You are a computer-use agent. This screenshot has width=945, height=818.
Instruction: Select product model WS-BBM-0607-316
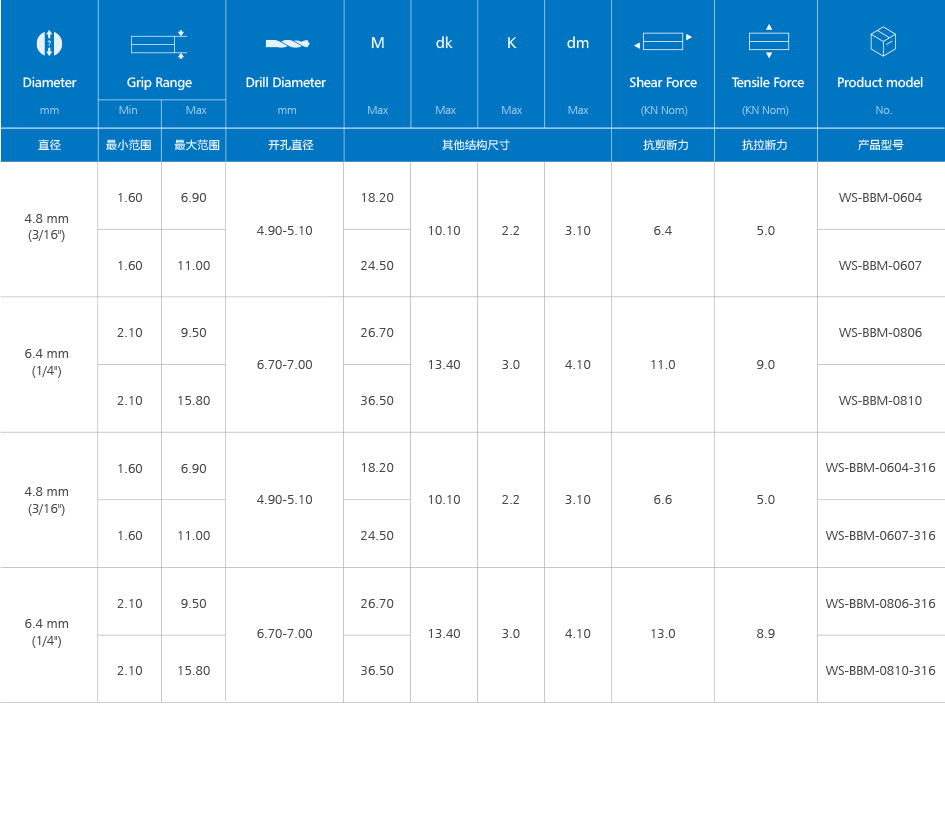coord(880,535)
